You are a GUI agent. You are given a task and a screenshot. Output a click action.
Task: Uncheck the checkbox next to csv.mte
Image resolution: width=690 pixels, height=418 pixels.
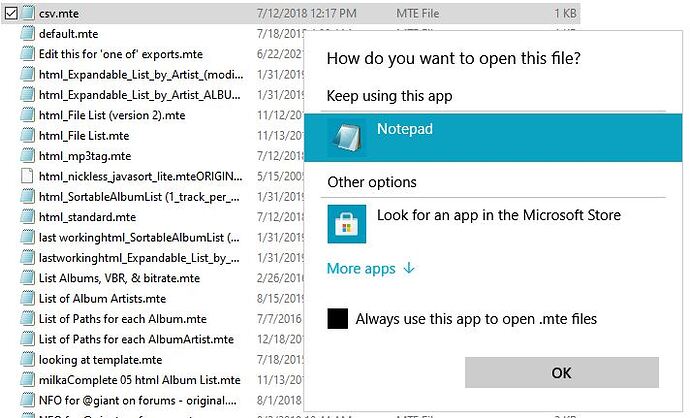pos(11,13)
